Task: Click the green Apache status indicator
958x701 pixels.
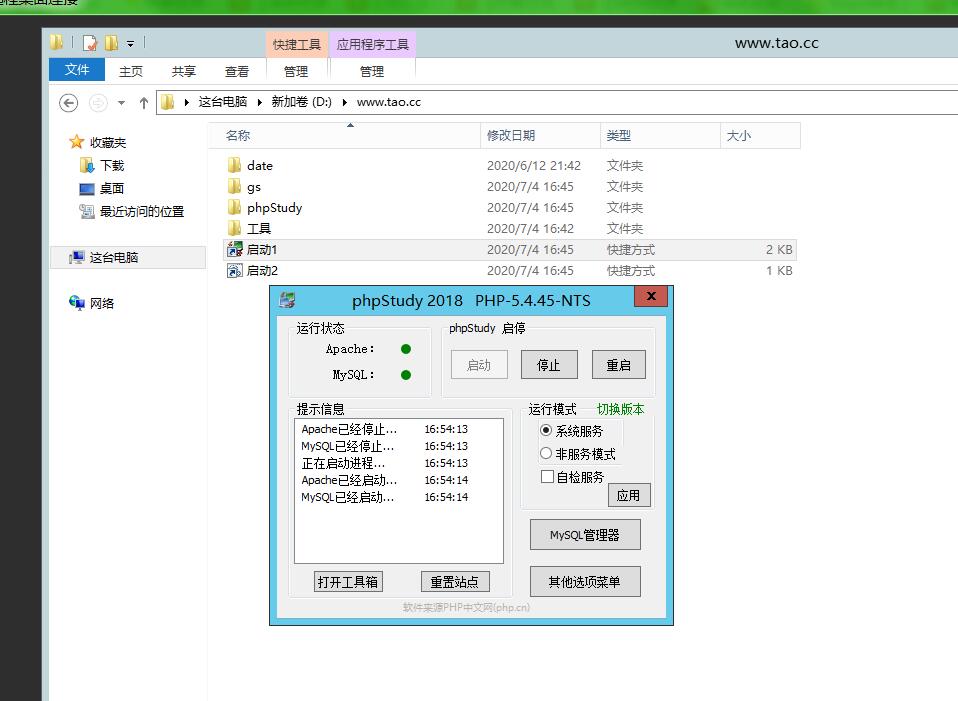Action: [406, 349]
